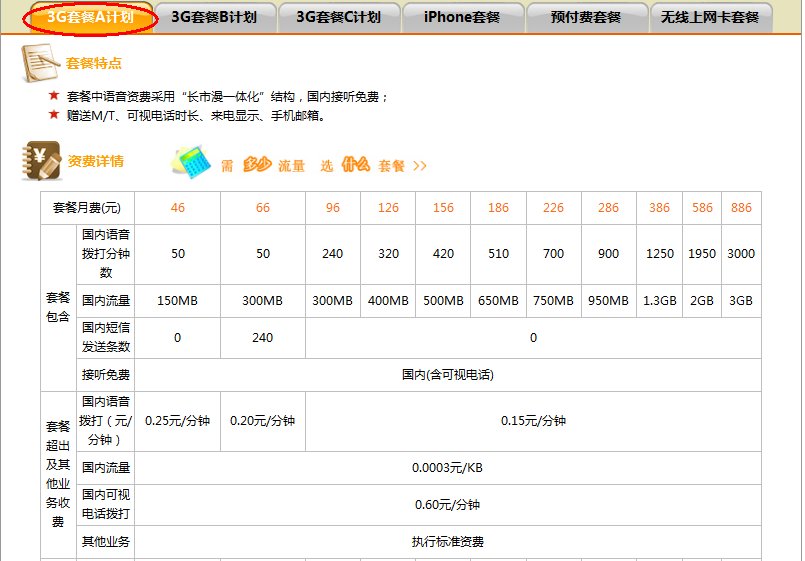Viewport: 805px width, 561px height.
Task: Click the 国内短信发送条数 row label
Action: coord(105,338)
